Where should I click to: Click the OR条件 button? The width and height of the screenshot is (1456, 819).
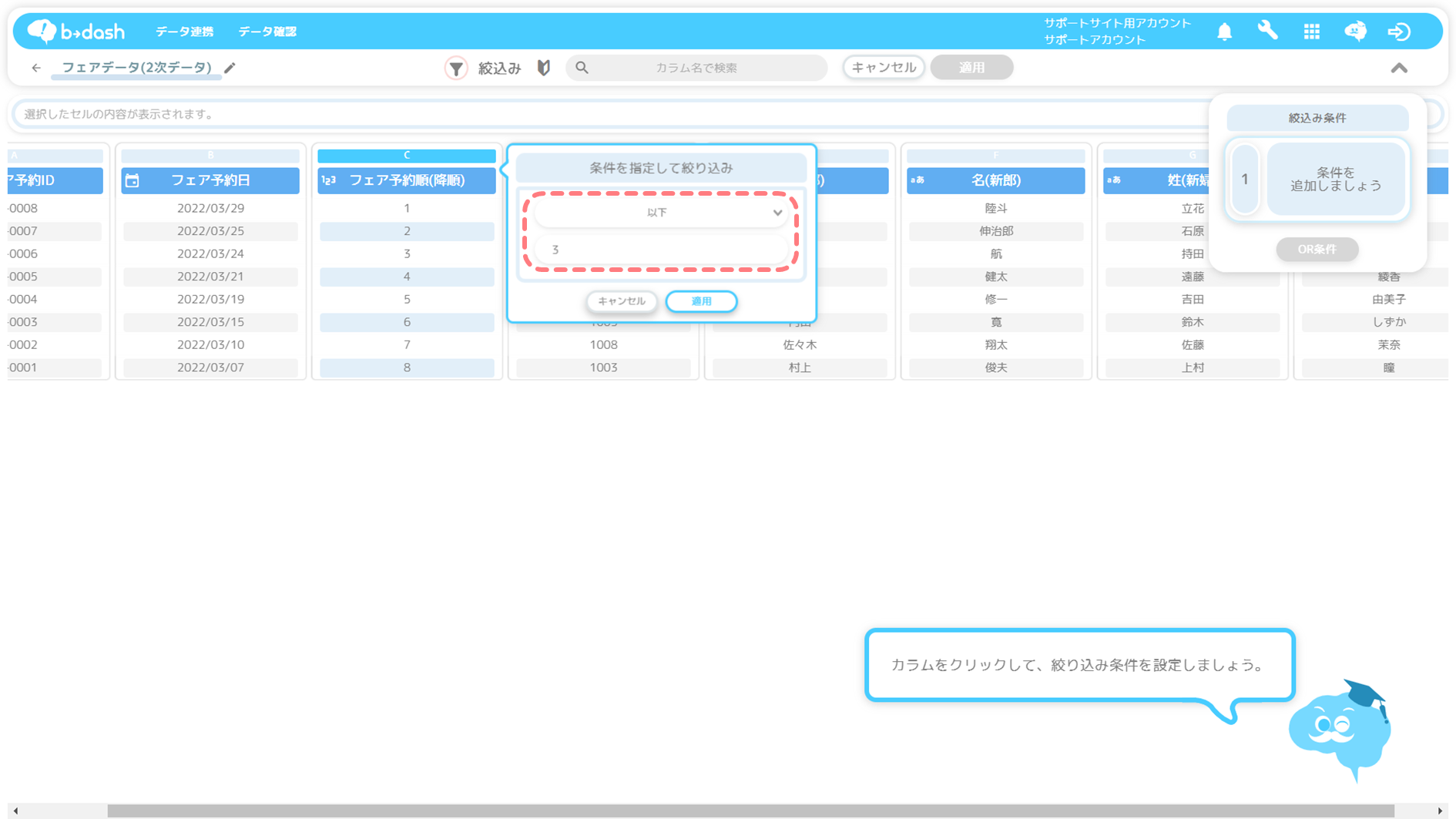point(1317,250)
